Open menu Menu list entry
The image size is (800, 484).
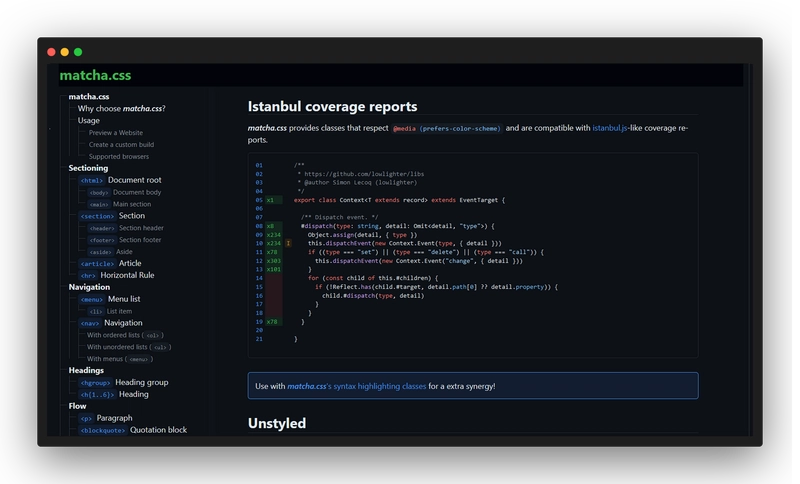click(110, 299)
